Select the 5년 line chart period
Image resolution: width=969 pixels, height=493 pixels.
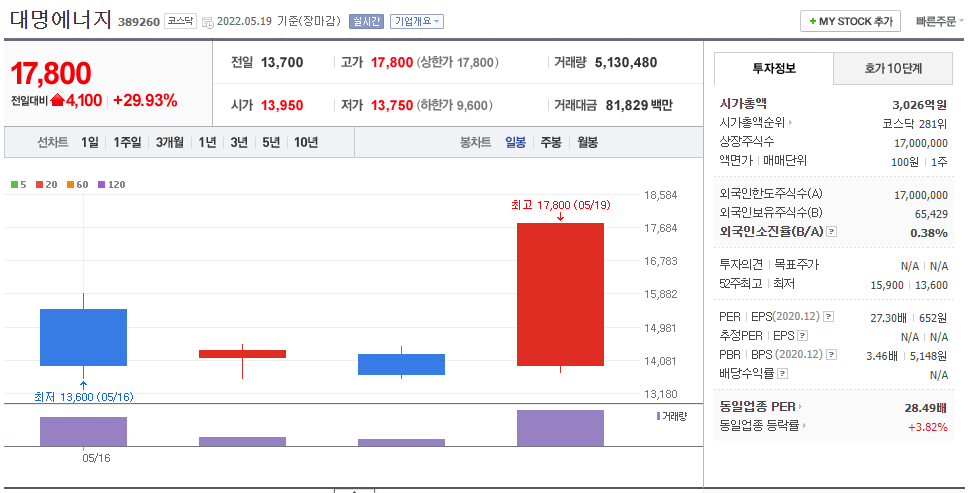click(x=271, y=142)
